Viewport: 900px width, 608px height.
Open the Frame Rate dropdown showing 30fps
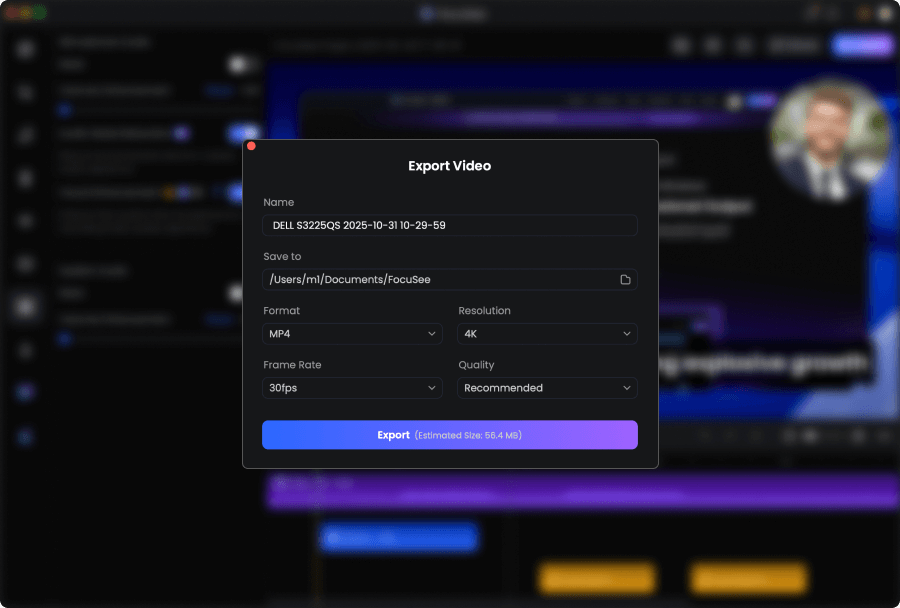point(352,388)
